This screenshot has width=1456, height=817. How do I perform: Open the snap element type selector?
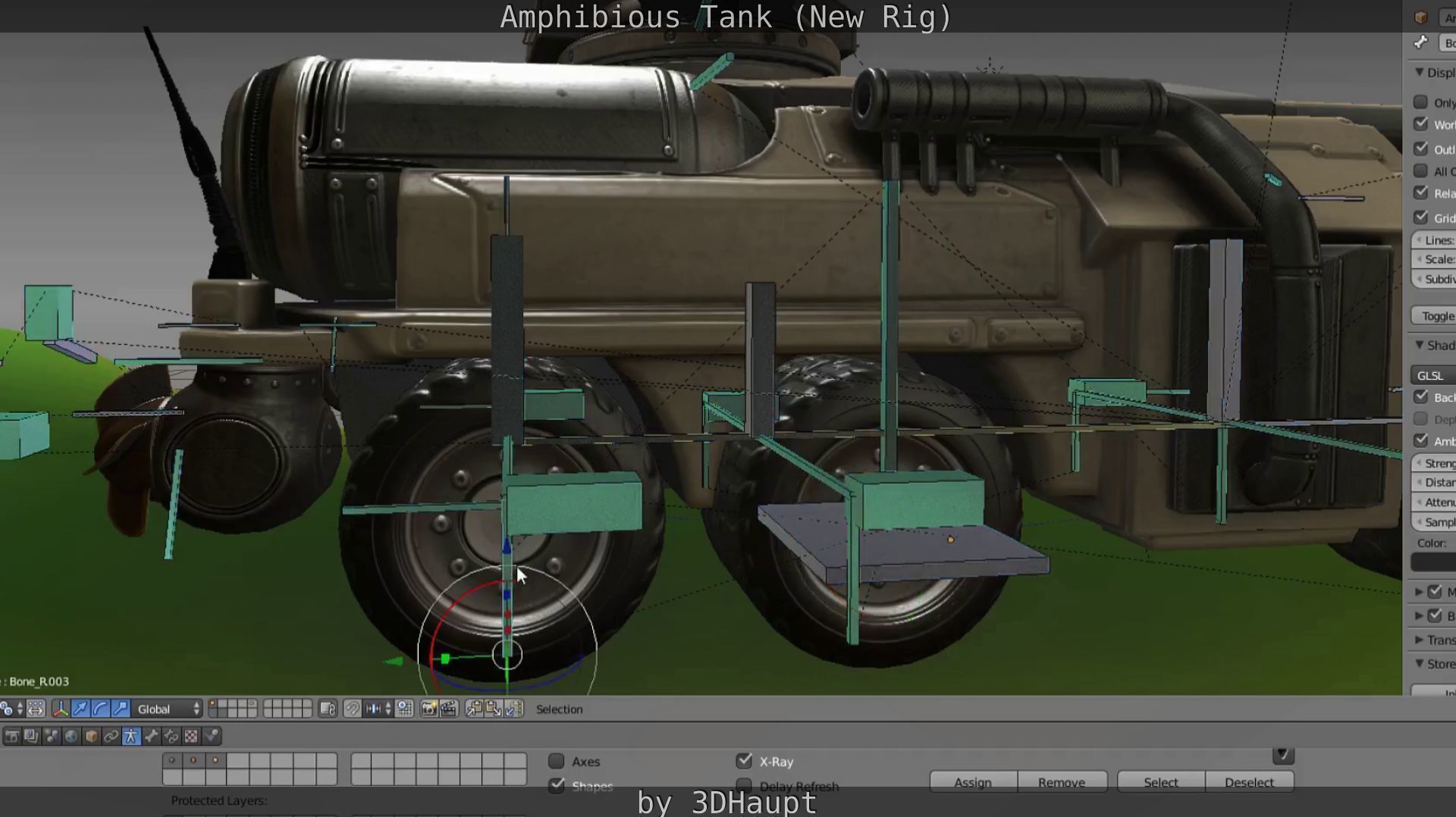pos(378,709)
